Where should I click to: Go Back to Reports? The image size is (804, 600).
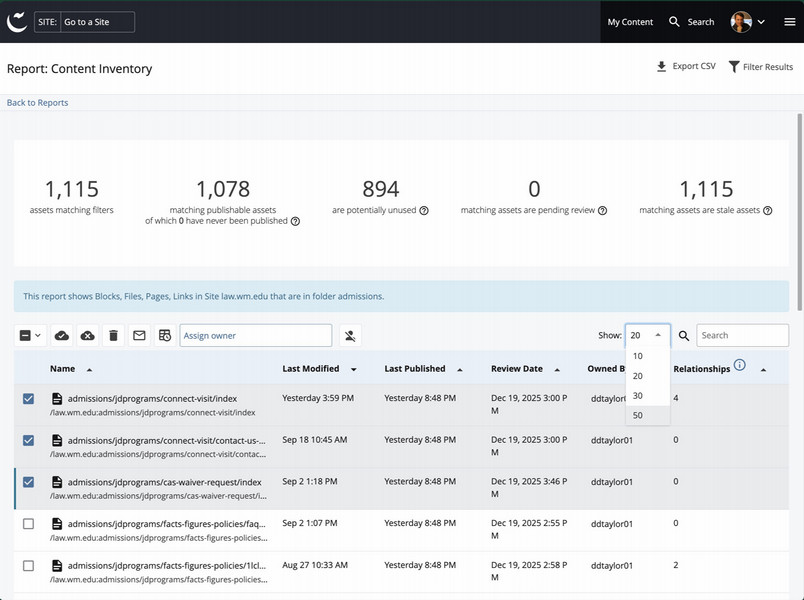coord(37,103)
